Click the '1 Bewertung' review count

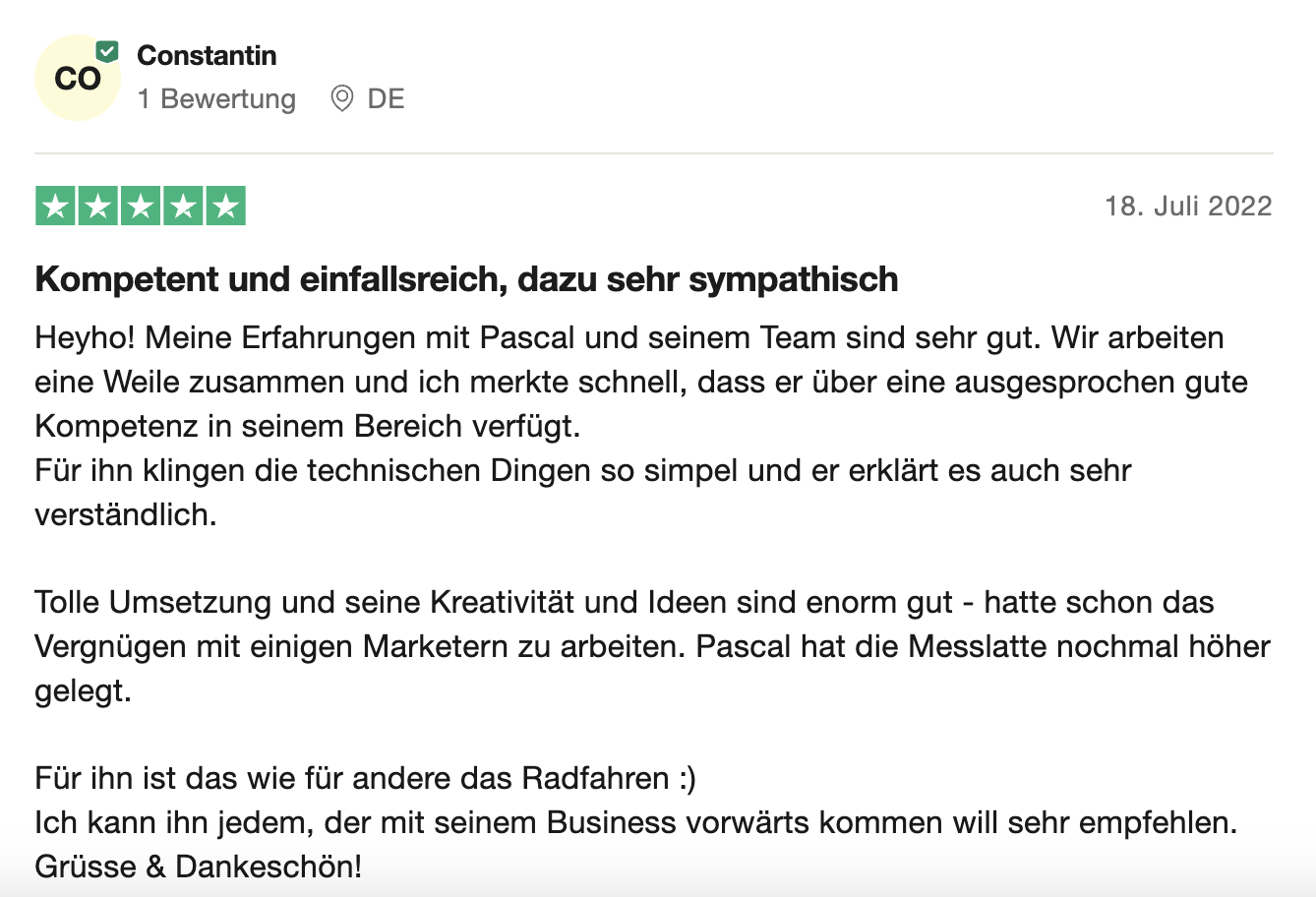(216, 98)
